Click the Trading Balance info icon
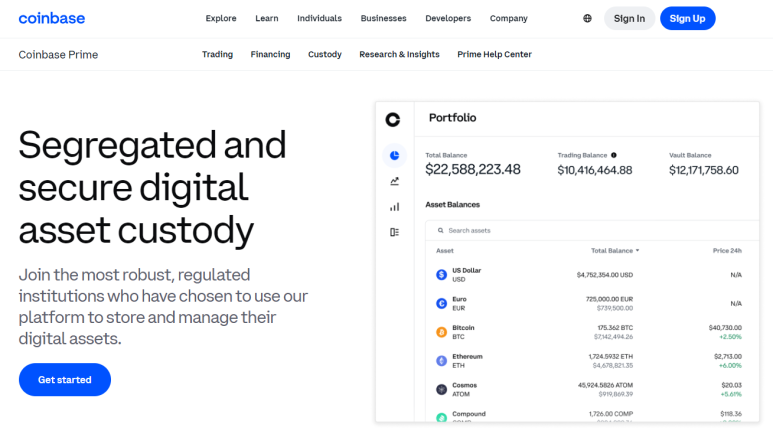Viewport: 773px width, 447px height. 614,155
